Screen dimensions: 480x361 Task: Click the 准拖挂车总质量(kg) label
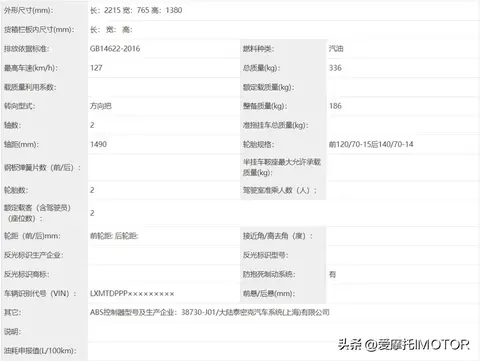pyautogui.click(x=276, y=125)
